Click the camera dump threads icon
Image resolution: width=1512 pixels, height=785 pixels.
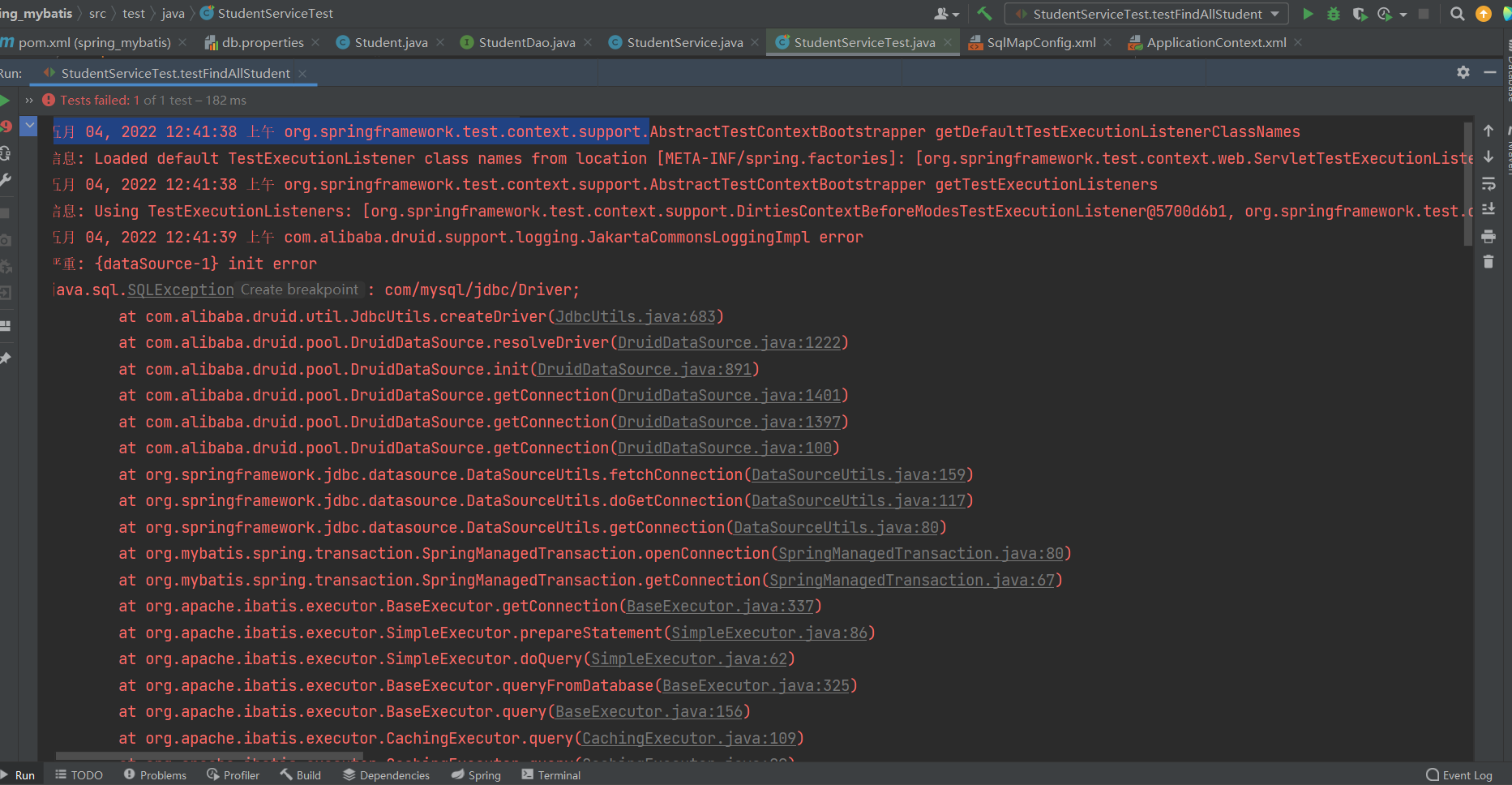(x=5, y=240)
